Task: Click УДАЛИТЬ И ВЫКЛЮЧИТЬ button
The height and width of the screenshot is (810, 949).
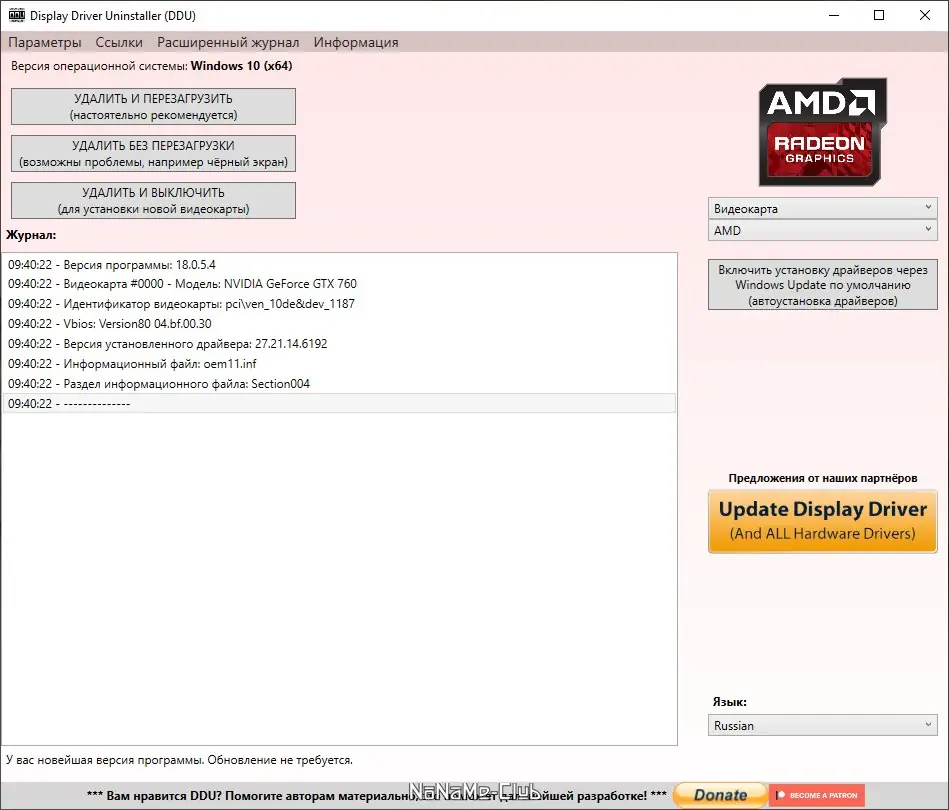Action: [x=153, y=200]
